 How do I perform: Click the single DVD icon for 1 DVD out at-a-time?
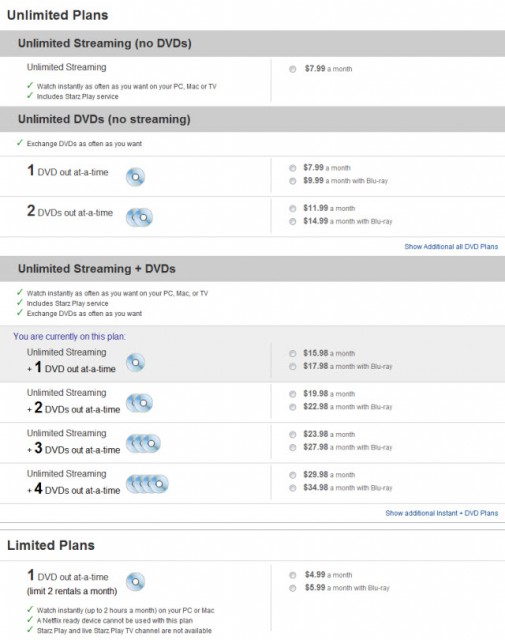[x=135, y=177]
